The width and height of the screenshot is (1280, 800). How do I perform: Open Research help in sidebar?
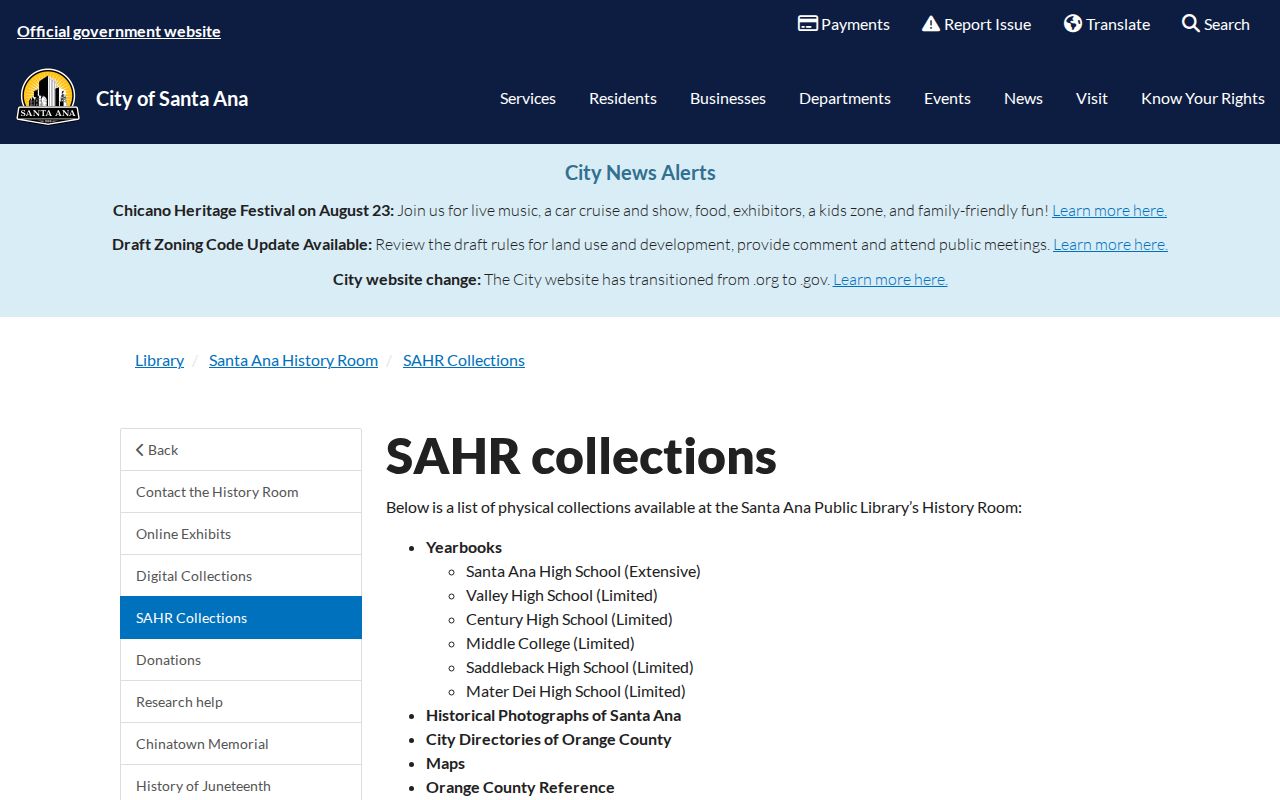[x=241, y=702]
